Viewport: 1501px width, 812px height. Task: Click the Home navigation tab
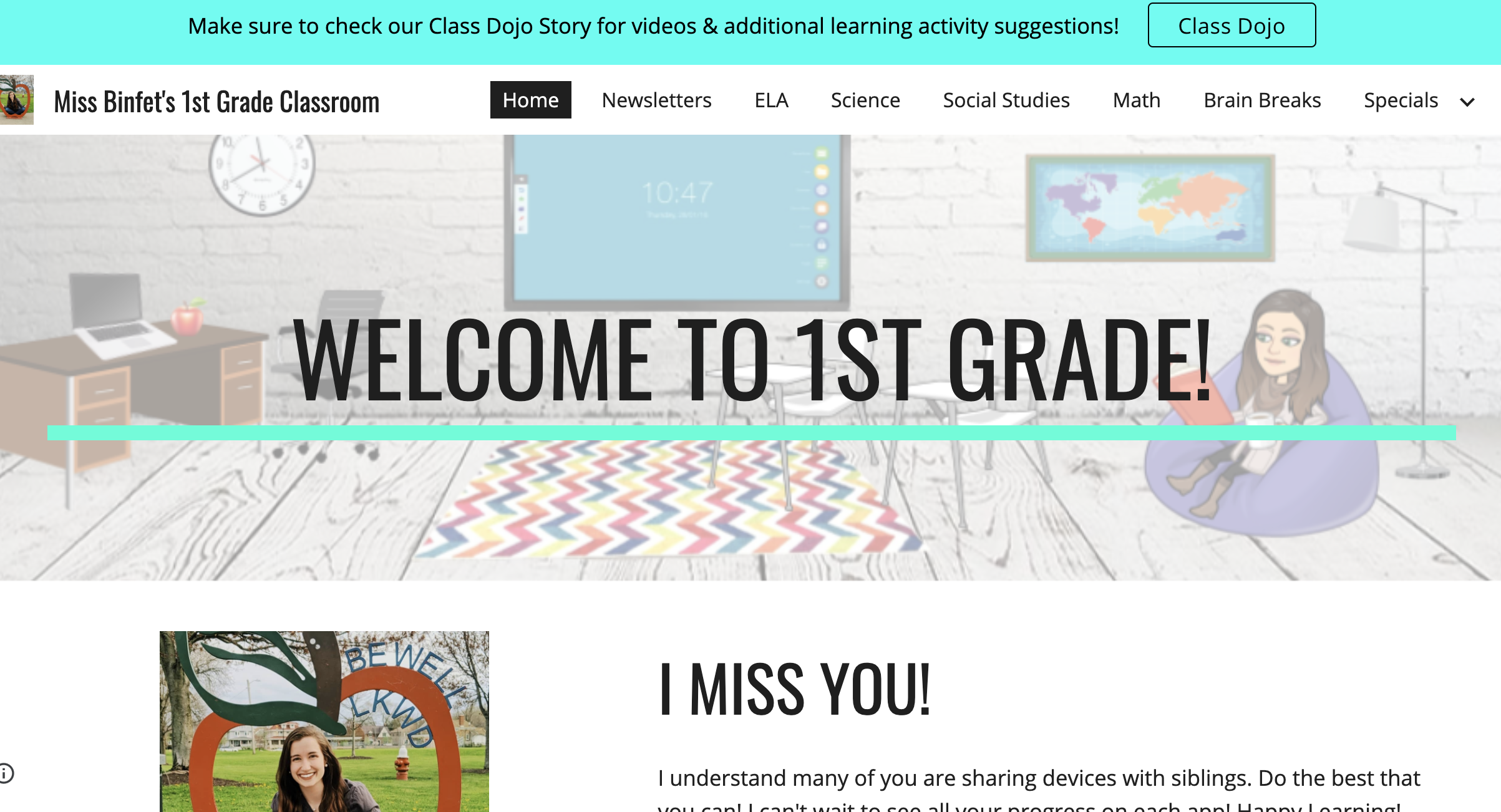pos(530,99)
